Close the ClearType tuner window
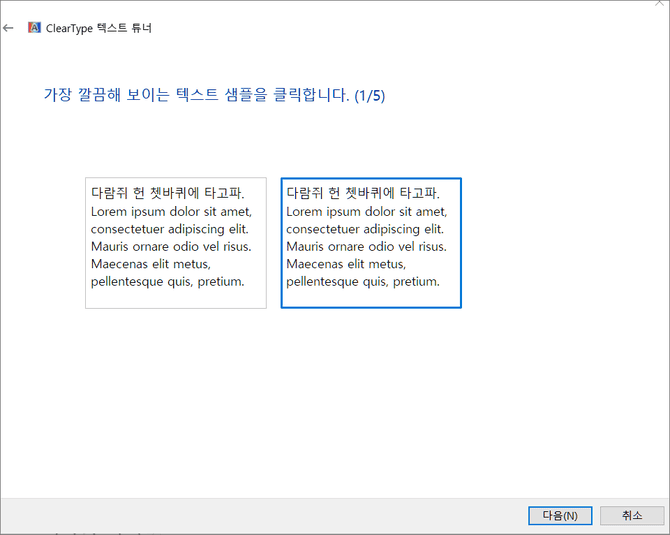 [x=660, y=3]
